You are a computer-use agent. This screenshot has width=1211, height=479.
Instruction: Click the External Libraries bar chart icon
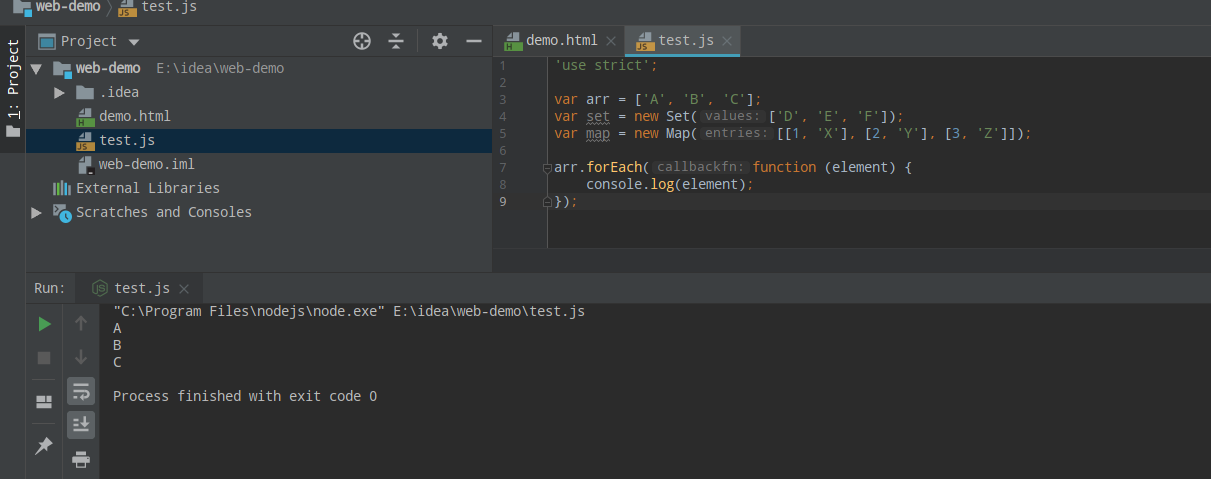pos(62,188)
